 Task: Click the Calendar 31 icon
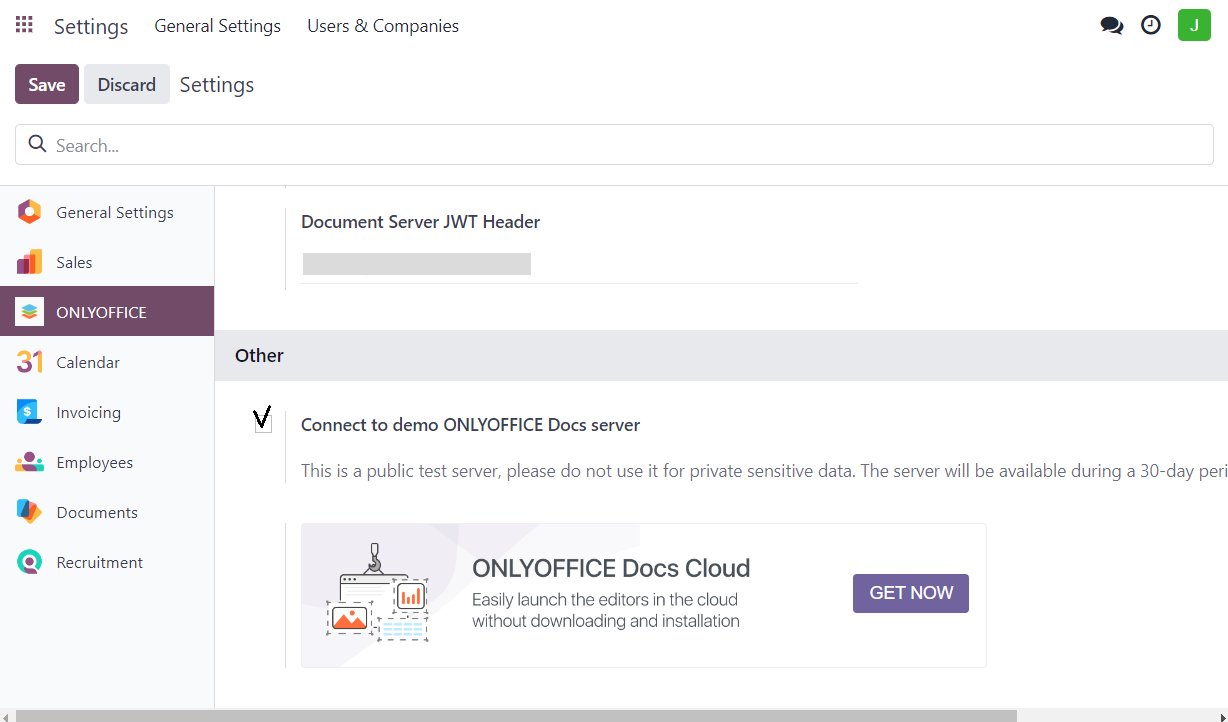point(30,362)
